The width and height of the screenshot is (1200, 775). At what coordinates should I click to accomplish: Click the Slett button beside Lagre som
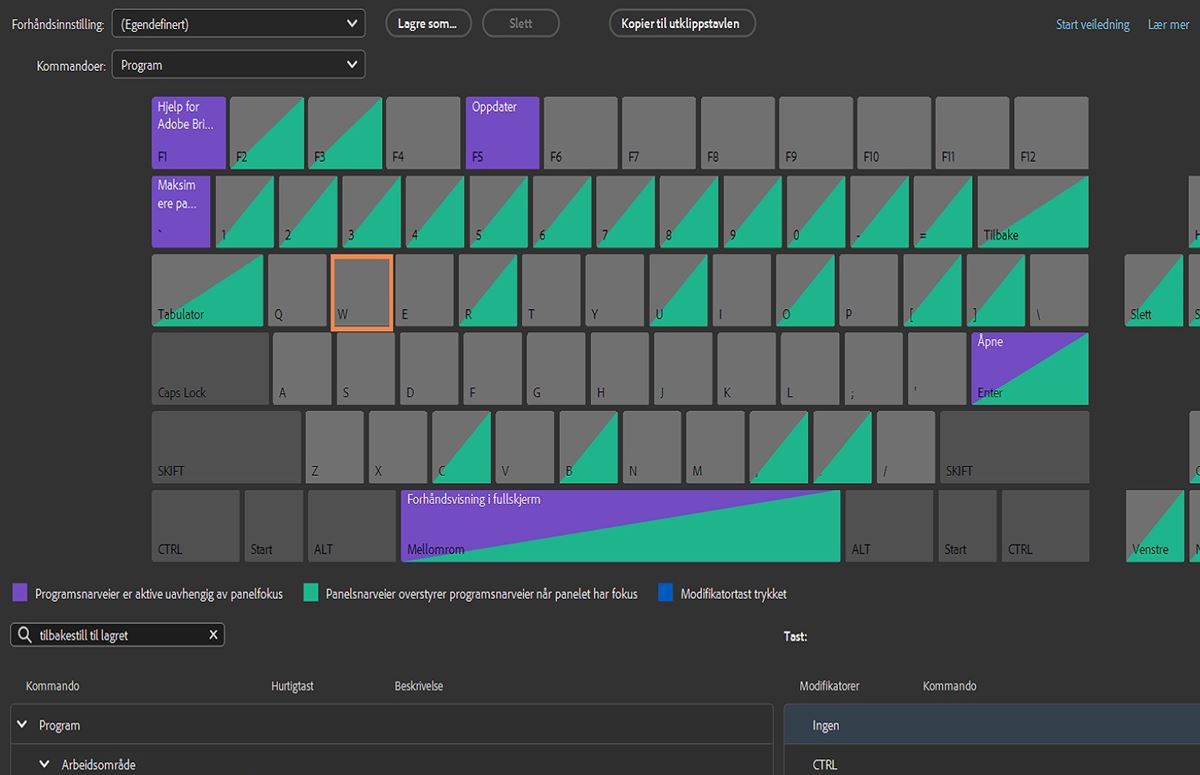(x=521, y=23)
